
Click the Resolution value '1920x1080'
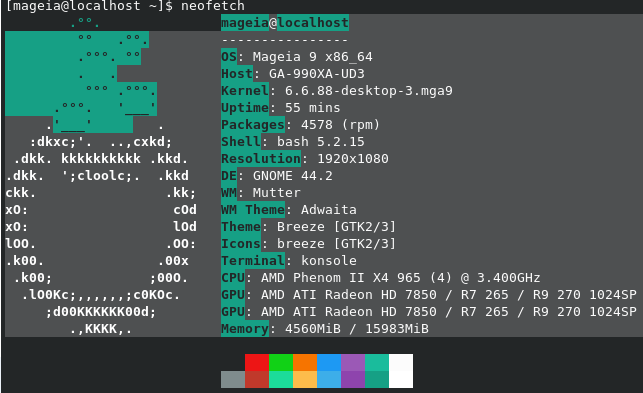[x=353, y=159]
